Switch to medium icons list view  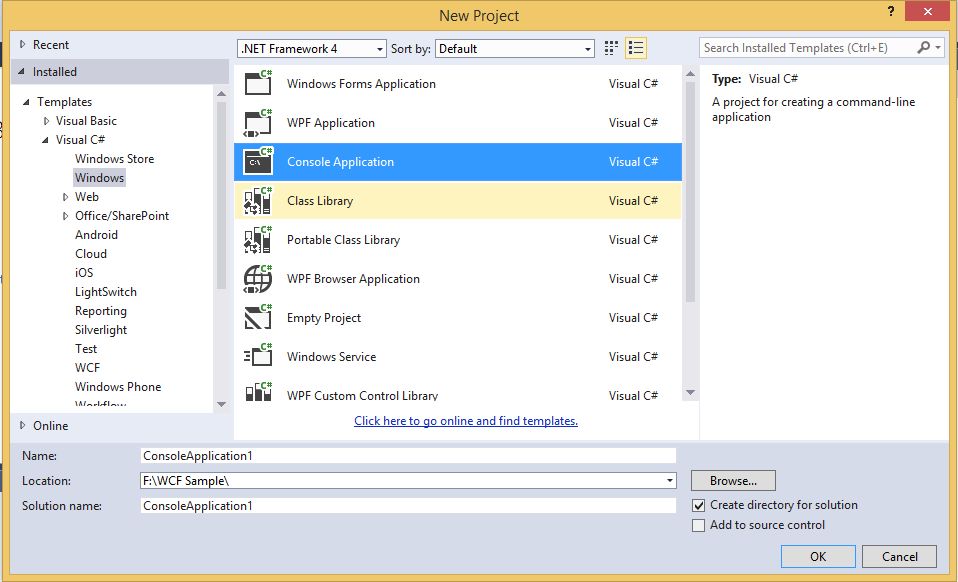635,48
